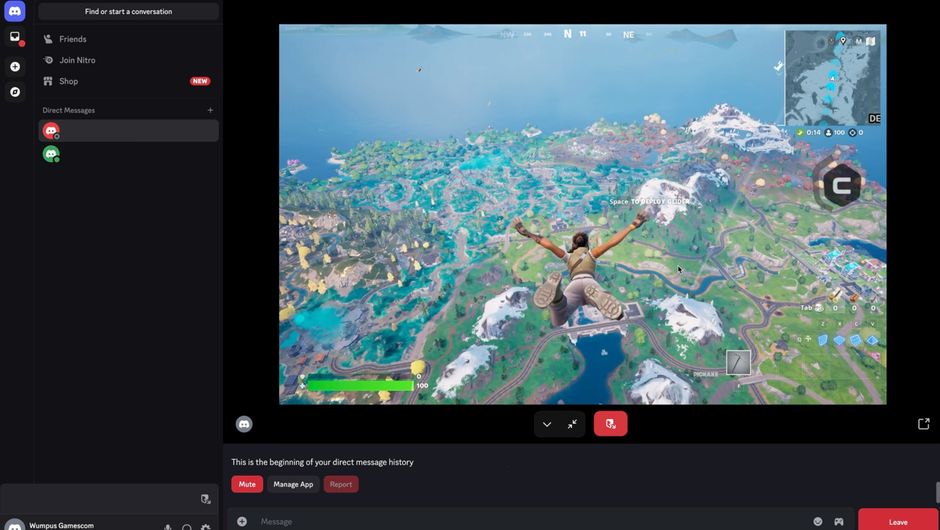
Task: Open Discord home via the logo icon
Action: pyautogui.click(x=14, y=11)
